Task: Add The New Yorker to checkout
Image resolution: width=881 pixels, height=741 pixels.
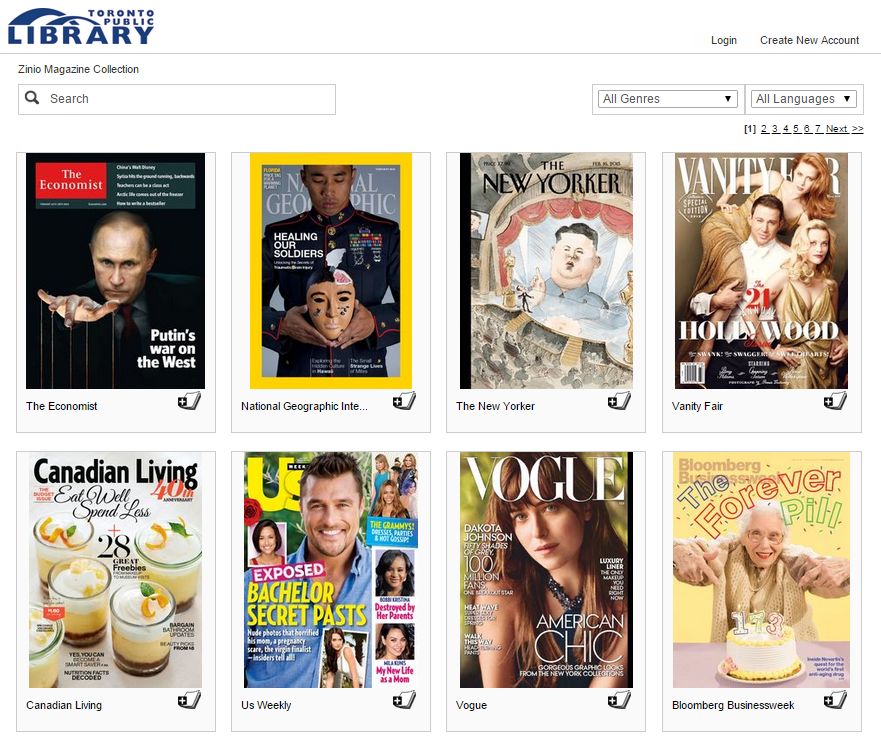Action: tap(620, 401)
